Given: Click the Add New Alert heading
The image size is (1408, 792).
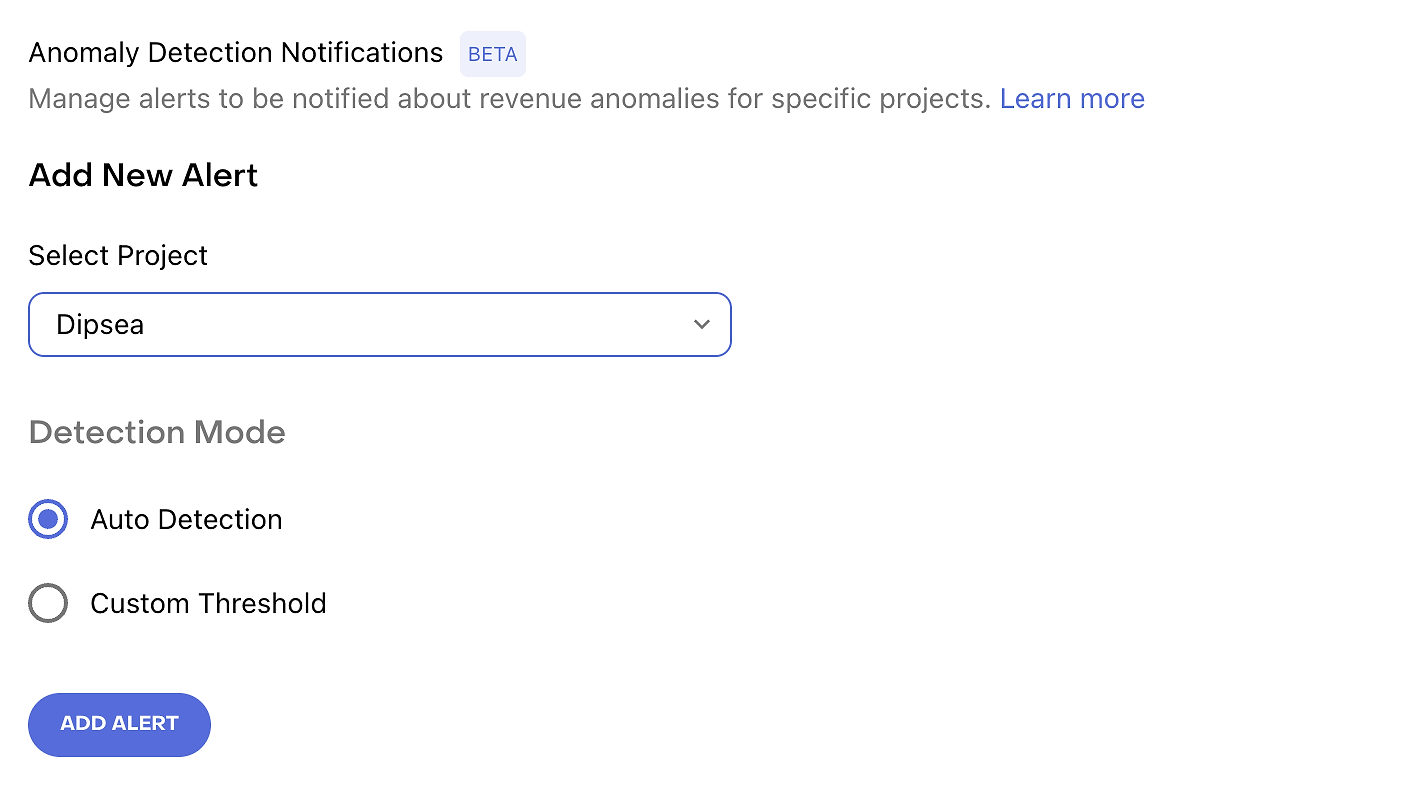Looking at the screenshot, I should pos(143,175).
